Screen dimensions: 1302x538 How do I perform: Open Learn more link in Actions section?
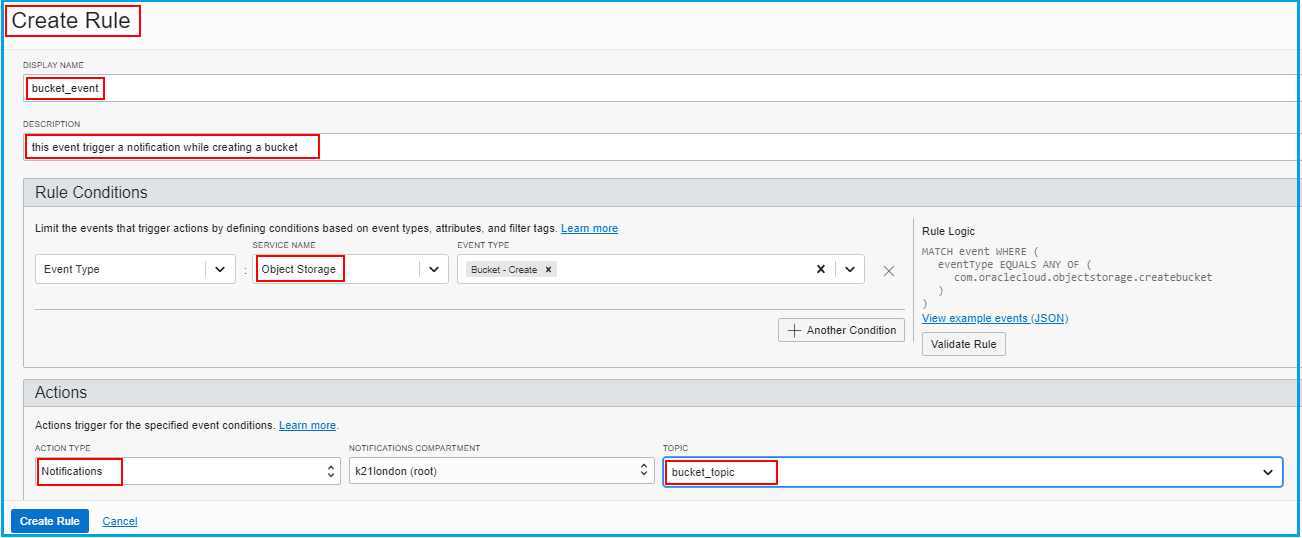307,425
